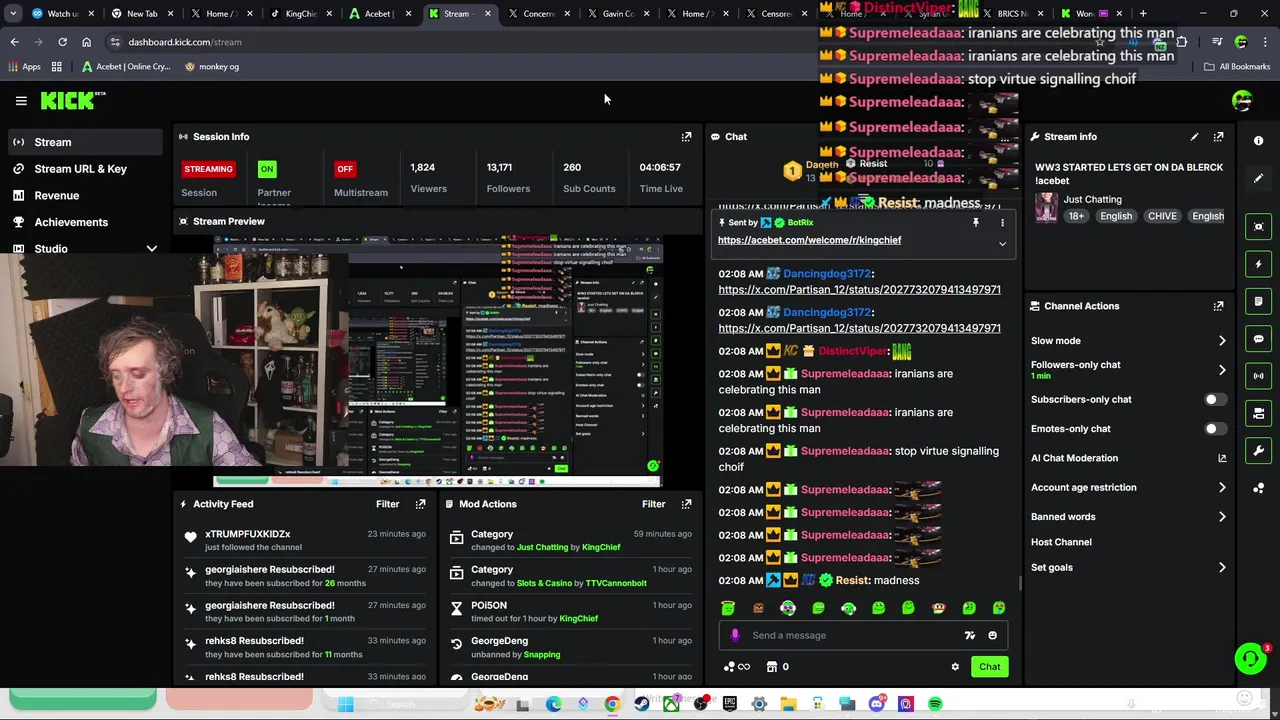
Task: Pop out the Mod Actions panel
Action: 686,504
